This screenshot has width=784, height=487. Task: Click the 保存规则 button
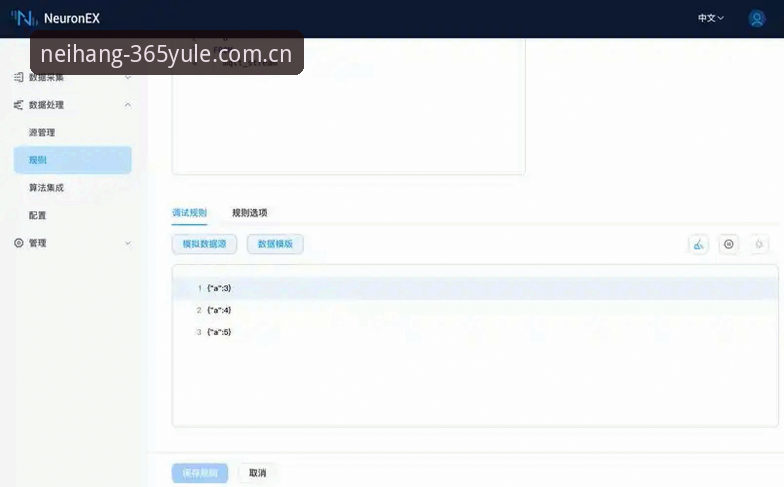[200, 473]
